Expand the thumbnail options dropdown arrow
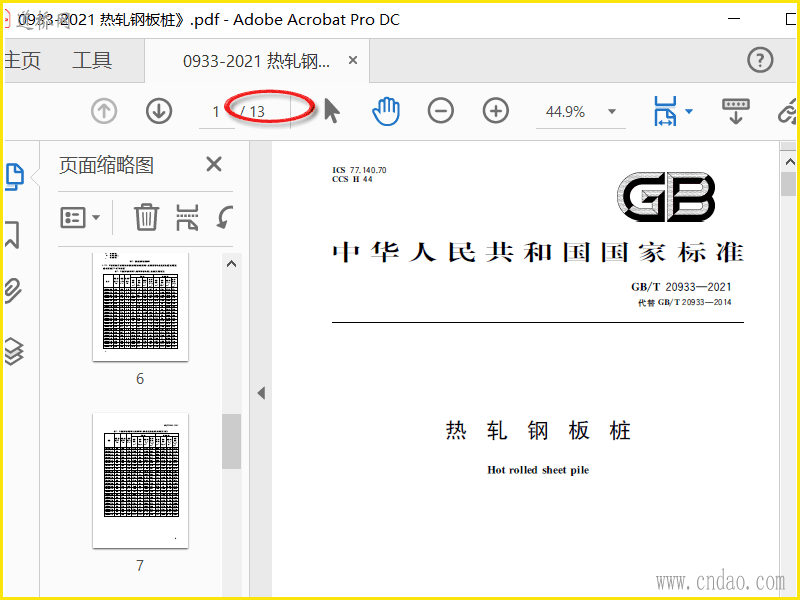The image size is (800, 600). tap(96, 218)
